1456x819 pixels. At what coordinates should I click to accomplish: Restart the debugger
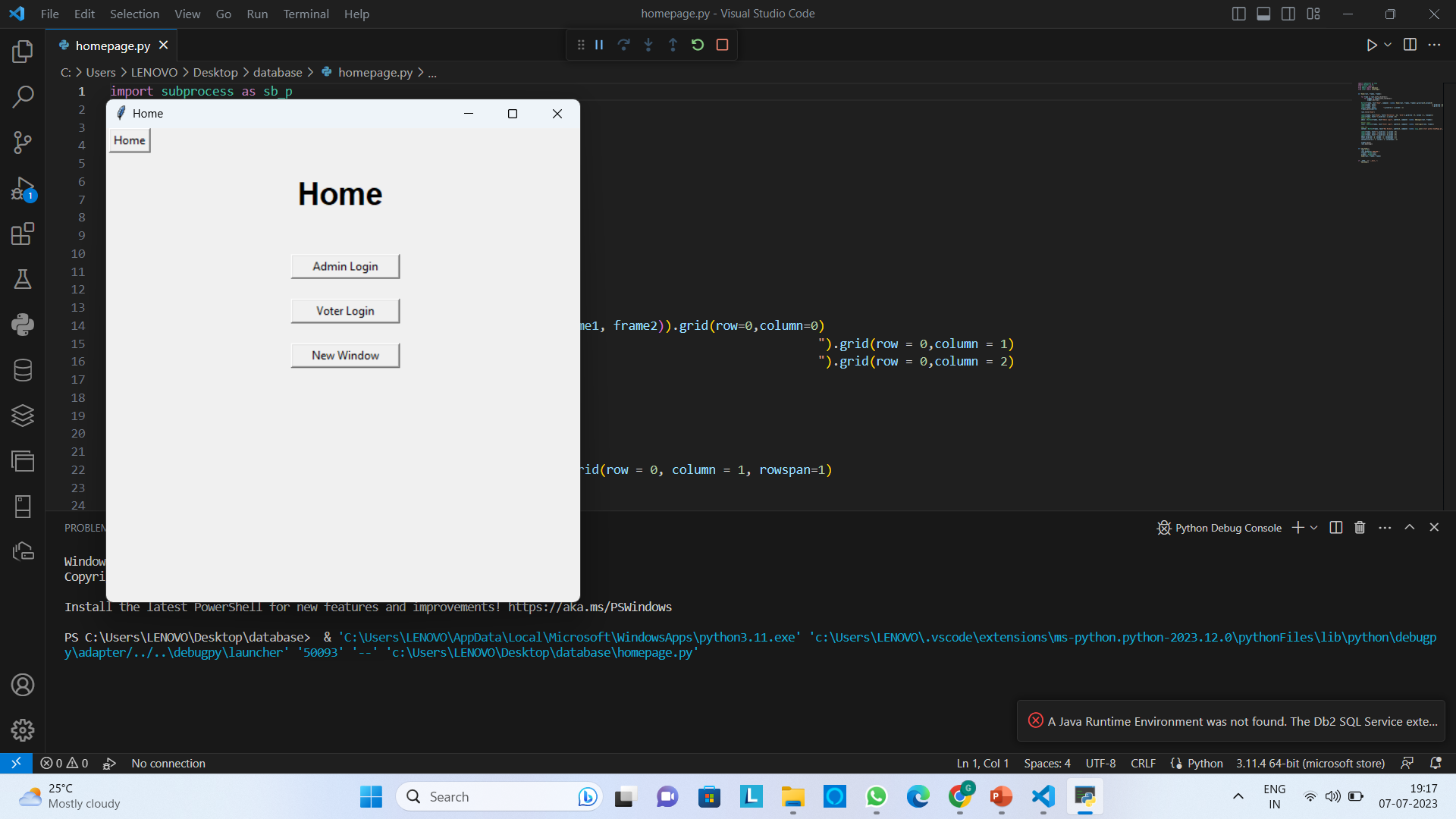click(x=698, y=45)
